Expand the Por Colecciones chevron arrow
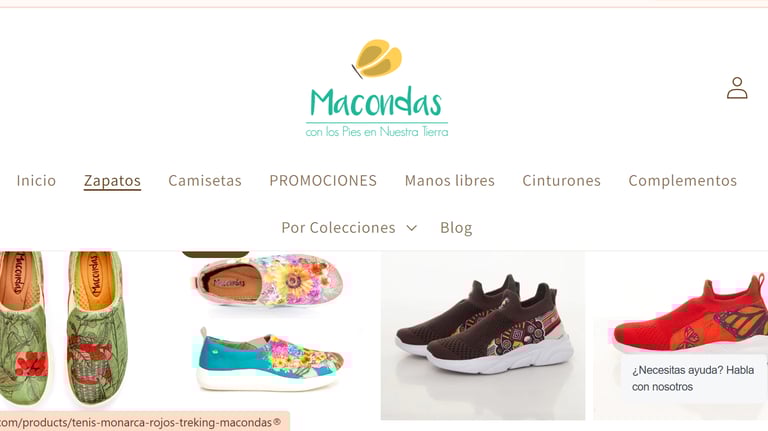 411,228
